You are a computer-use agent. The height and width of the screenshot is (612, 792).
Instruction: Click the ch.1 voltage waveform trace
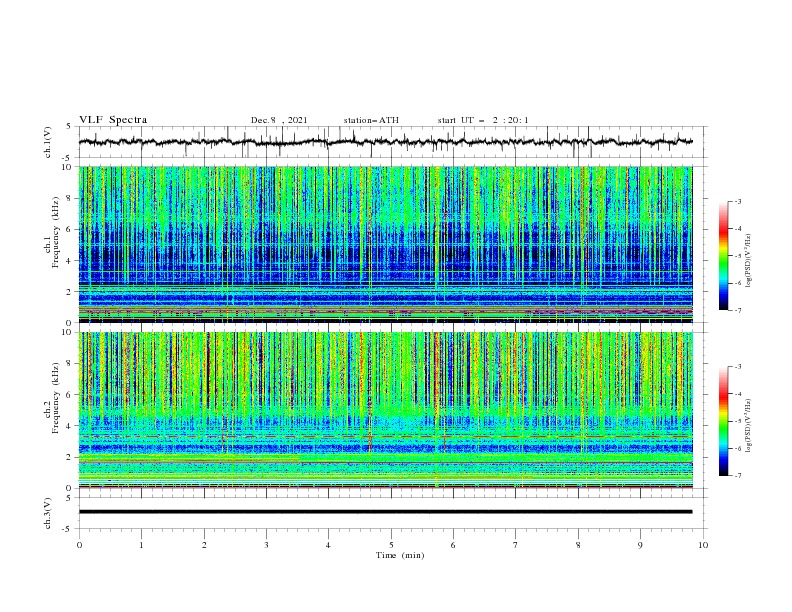[x=386, y=142]
